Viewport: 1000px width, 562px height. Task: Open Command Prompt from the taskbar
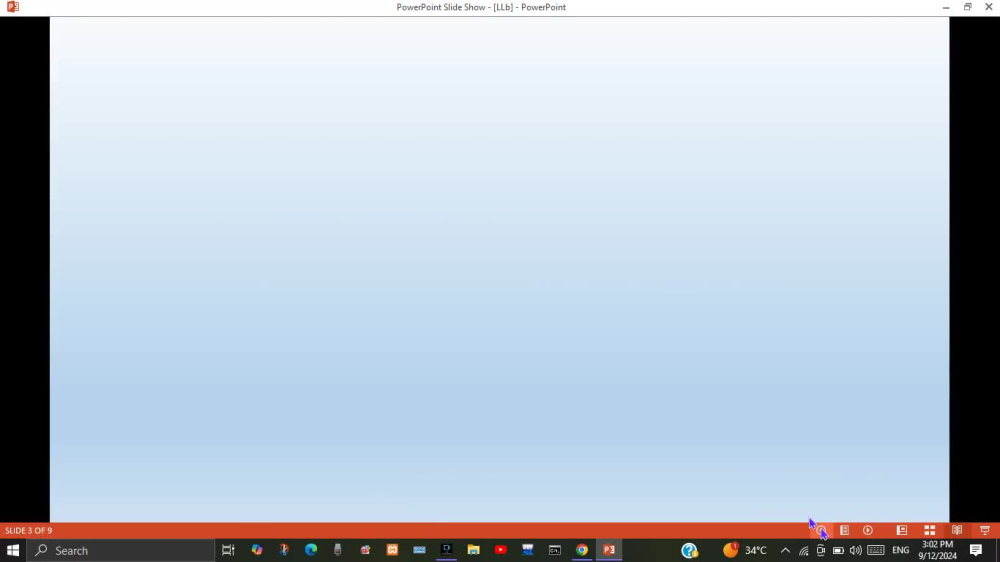click(555, 550)
